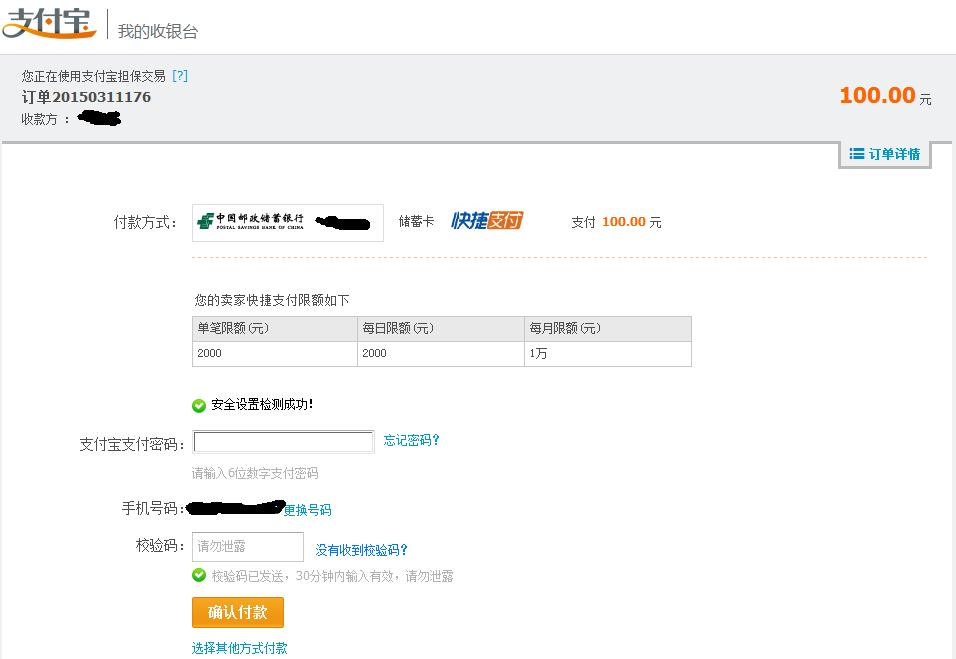Click the 支付 100.00 元 amount text
The height and width of the screenshot is (659, 956).
[616, 222]
